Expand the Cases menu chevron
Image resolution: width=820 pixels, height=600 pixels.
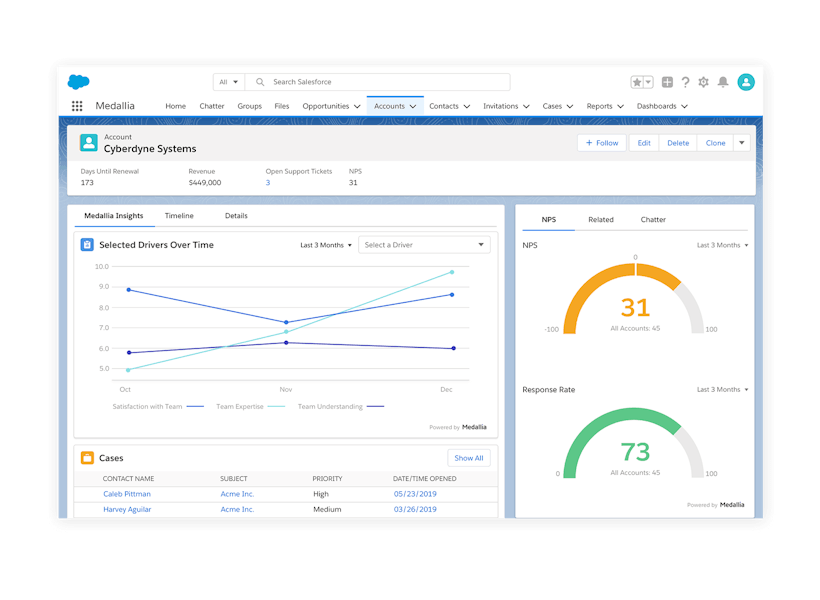tap(570, 106)
